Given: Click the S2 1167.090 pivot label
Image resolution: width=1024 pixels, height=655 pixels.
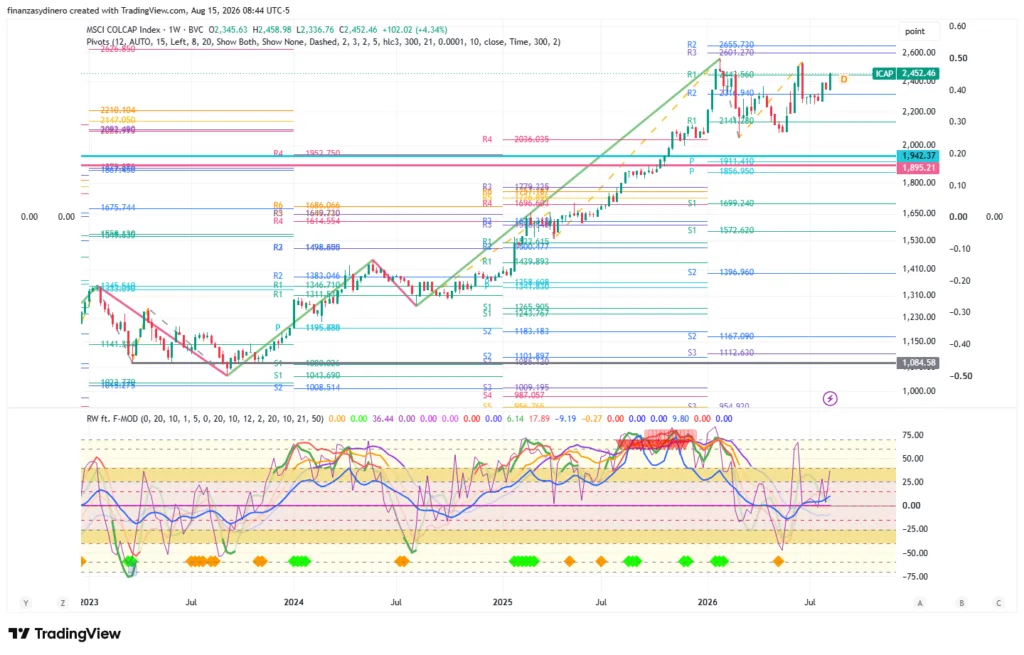Looking at the screenshot, I should 720,336.
